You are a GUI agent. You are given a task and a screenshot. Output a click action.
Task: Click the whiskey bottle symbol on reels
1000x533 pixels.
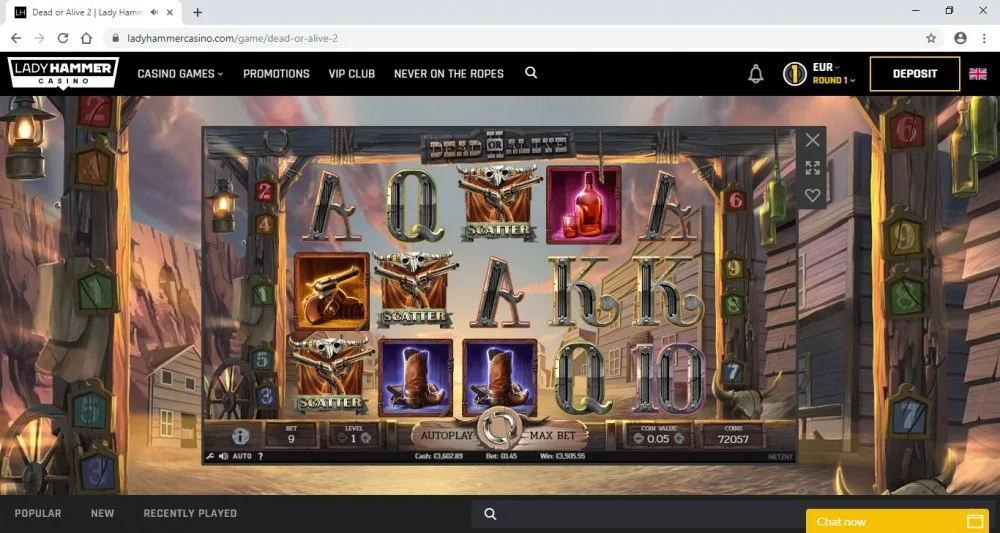584,205
